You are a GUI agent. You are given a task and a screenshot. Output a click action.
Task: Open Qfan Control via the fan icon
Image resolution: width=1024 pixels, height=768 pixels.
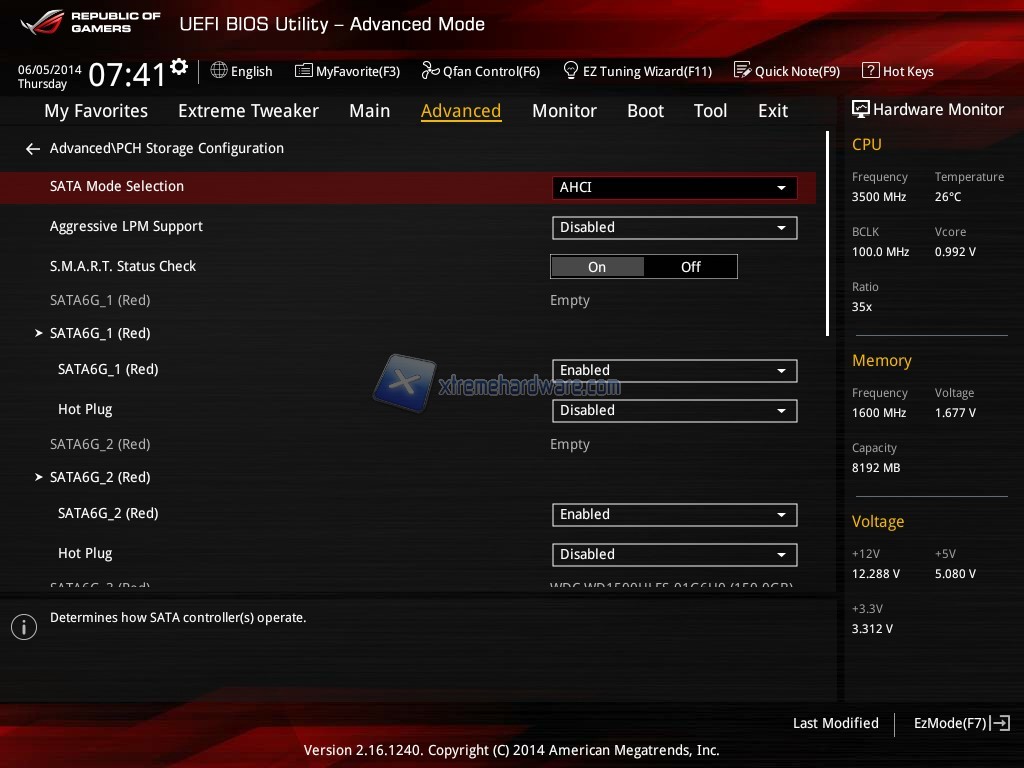click(x=430, y=71)
